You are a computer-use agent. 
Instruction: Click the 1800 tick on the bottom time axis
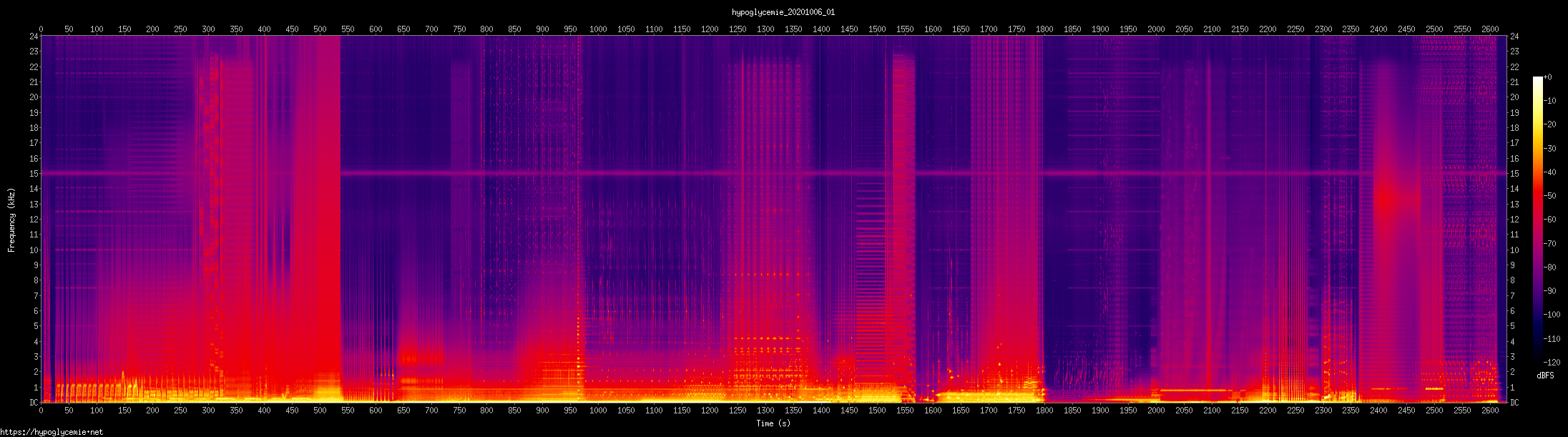point(1044,410)
